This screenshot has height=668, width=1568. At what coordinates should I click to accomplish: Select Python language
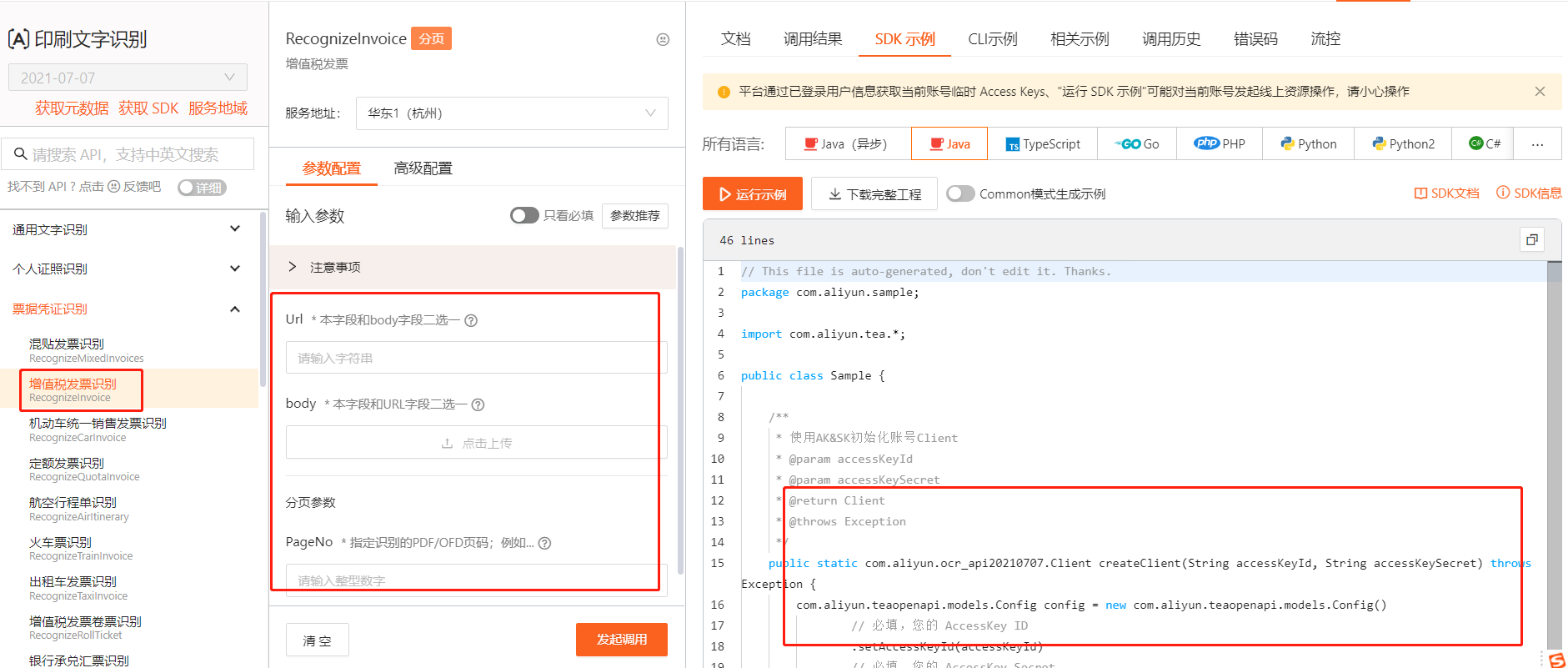point(1308,144)
